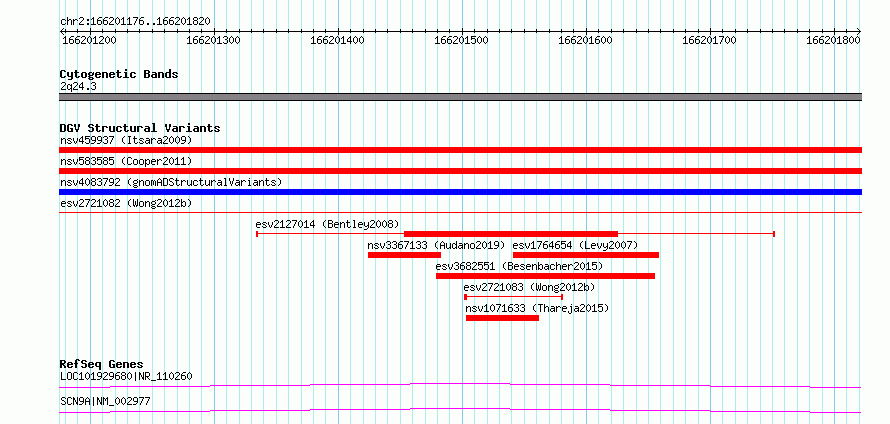Select the red nsv3367133 variant bar

pyautogui.click(x=404, y=255)
